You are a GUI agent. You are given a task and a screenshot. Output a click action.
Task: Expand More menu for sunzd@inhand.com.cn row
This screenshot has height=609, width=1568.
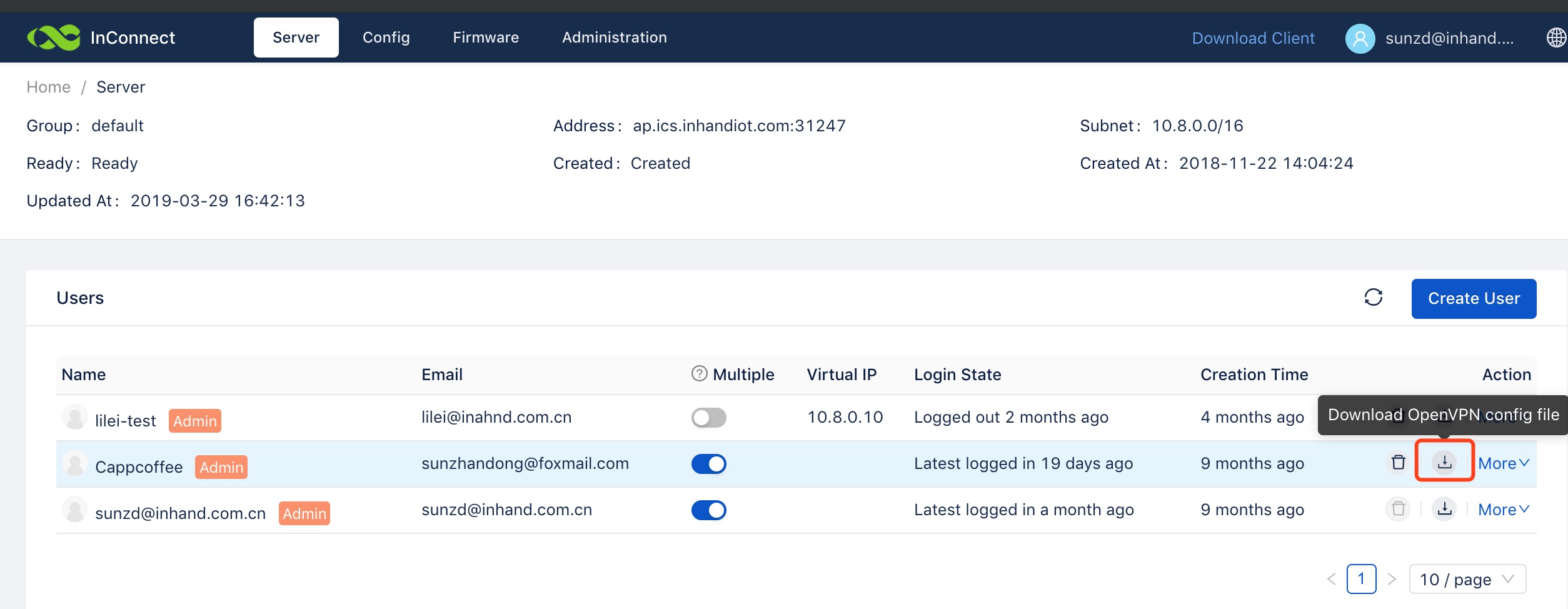[1503, 510]
